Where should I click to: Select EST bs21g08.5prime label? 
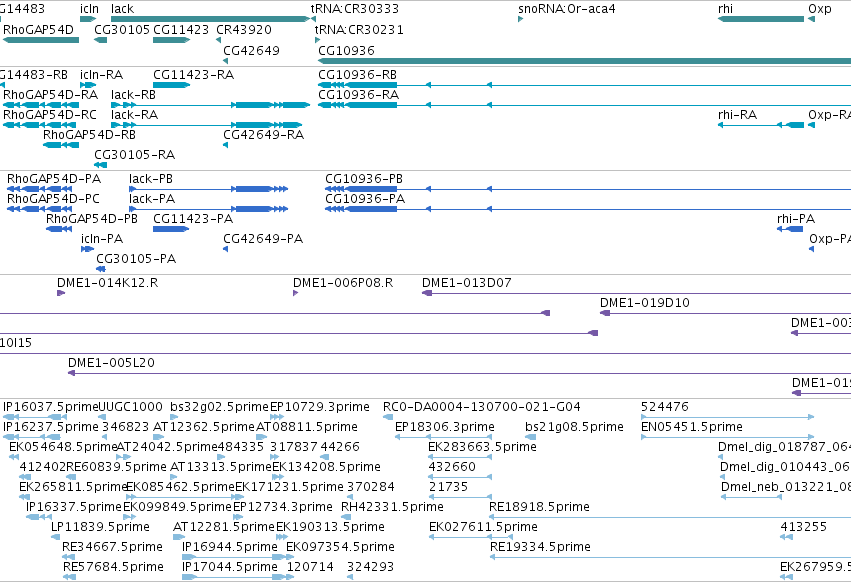click(574, 427)
